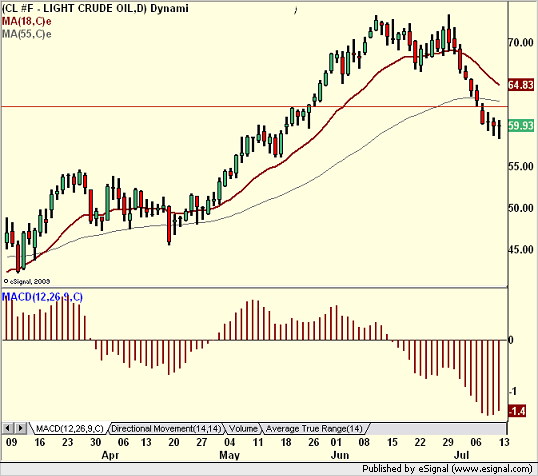Switch to Average True Range(14) tab
Image resolution: width=538 pixels, height=476 pixels.
(314, 429)
